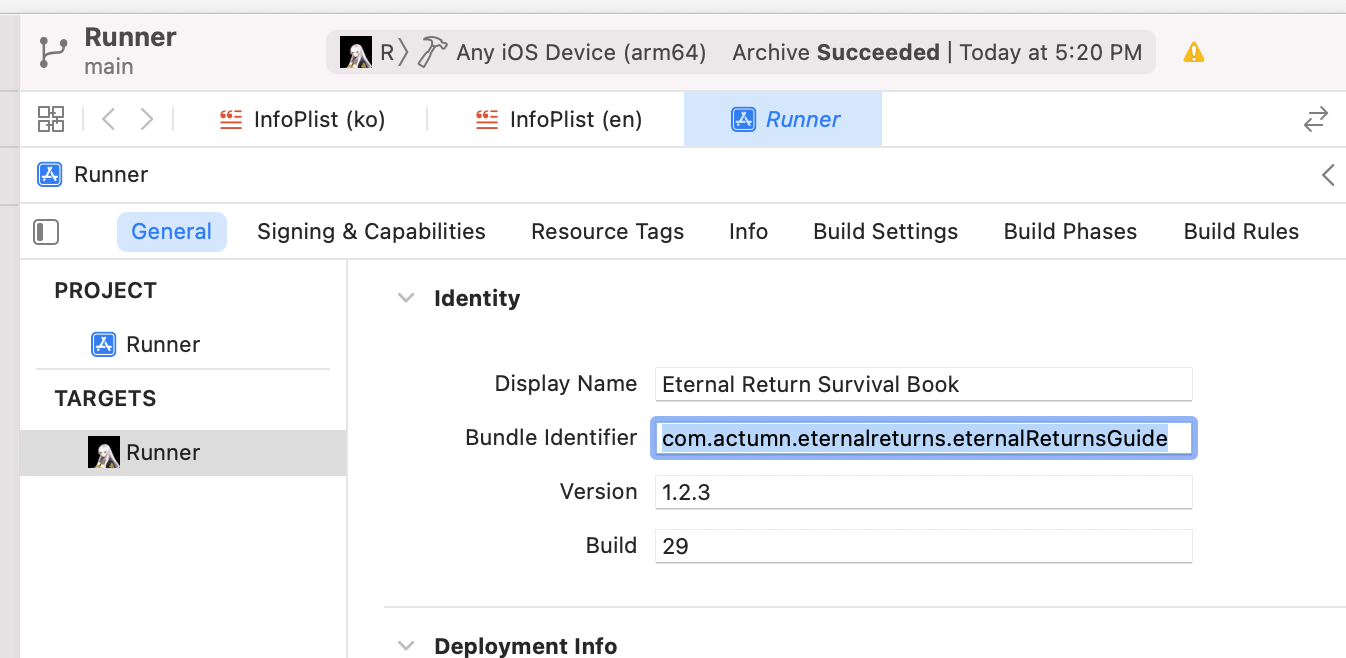The image size is (1346, 658).
Task: Click the Version field showing 1.2.3
Action: point(924,492)
